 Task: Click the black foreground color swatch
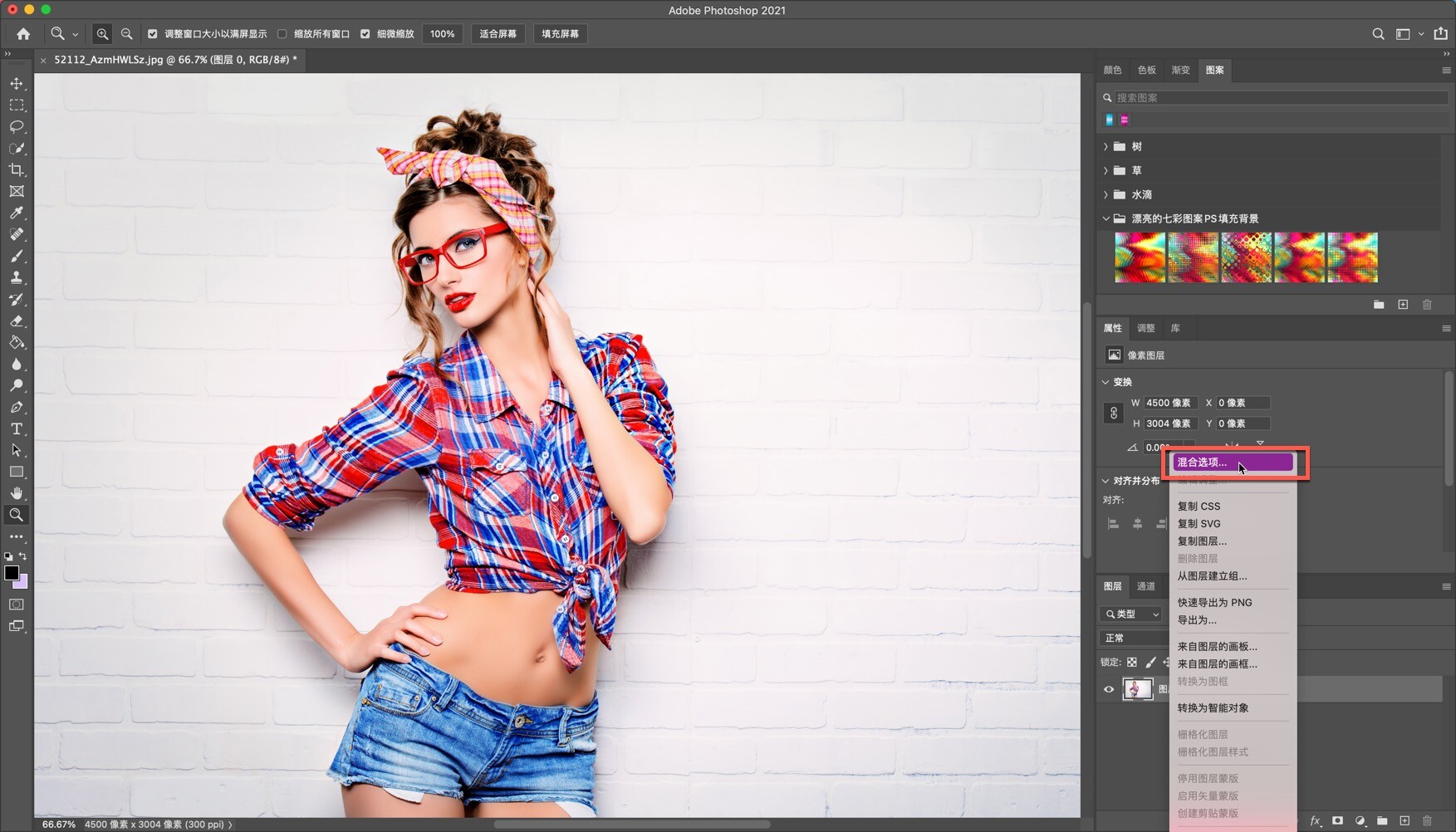tap(12, 573)
